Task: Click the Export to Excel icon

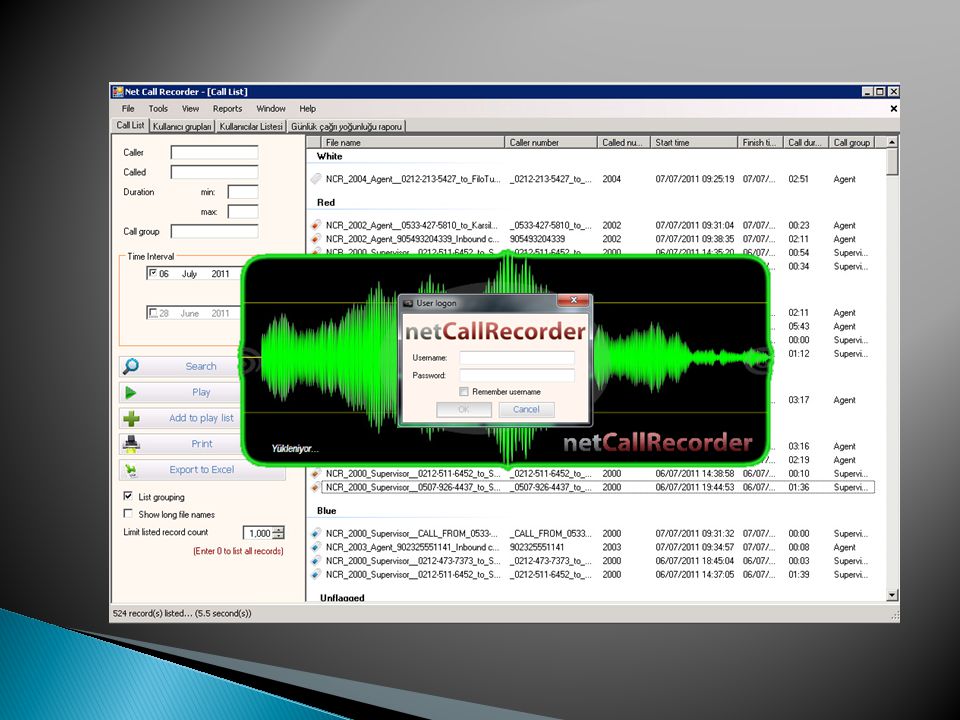Action: click(x=131, y=470)
